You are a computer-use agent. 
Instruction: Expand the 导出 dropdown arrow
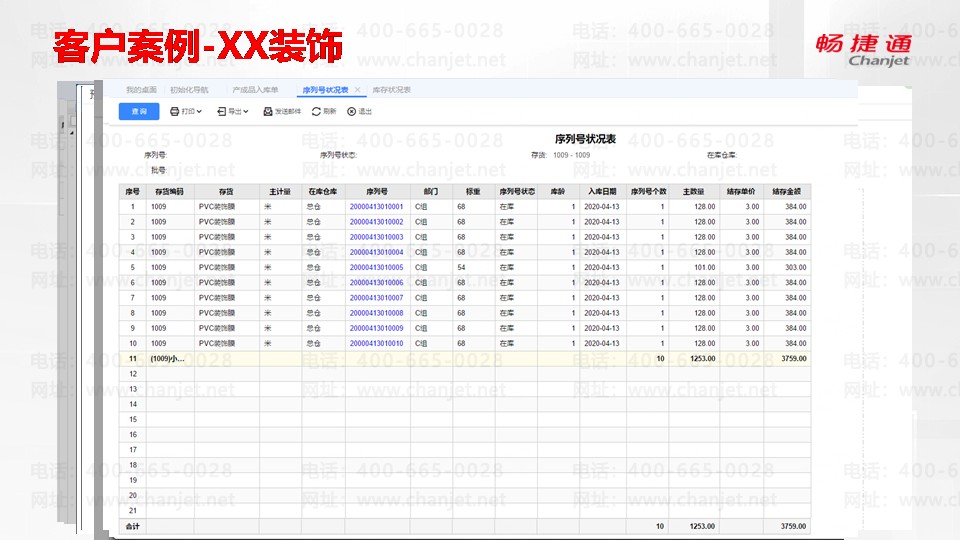point(246,112)
